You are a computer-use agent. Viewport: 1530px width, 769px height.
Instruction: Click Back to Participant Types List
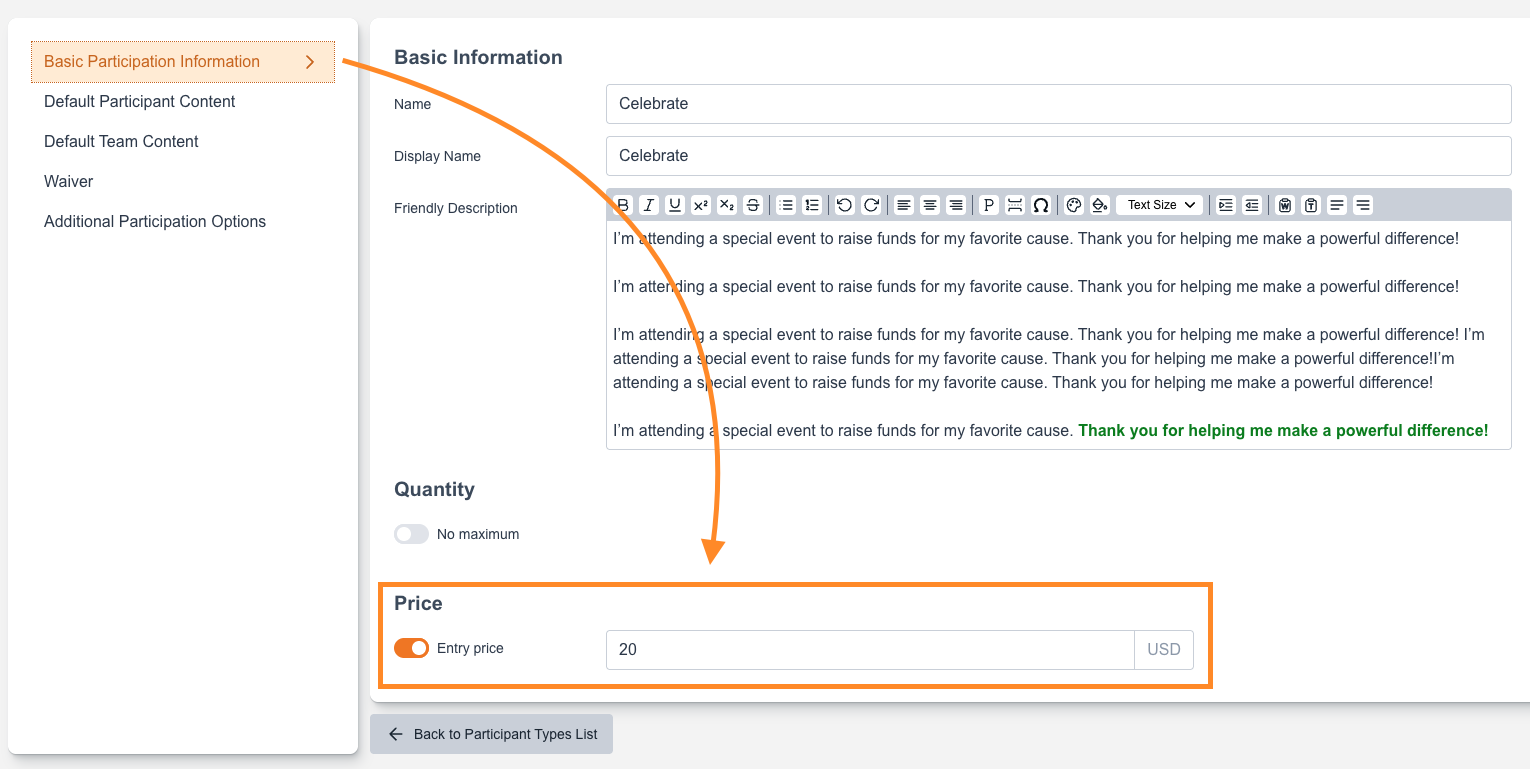coord(491,734)
